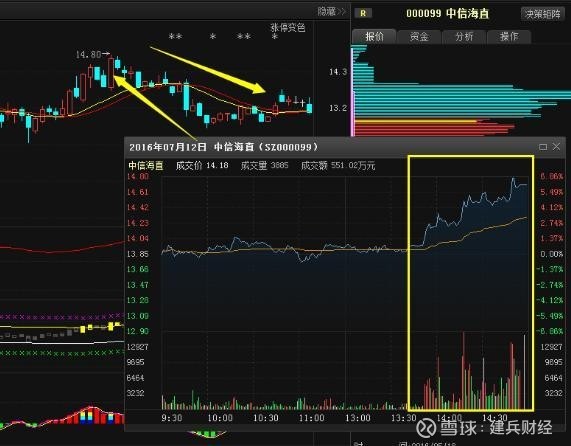
Task: Click the 14.3 label on distribution chart
Action: 338,72
